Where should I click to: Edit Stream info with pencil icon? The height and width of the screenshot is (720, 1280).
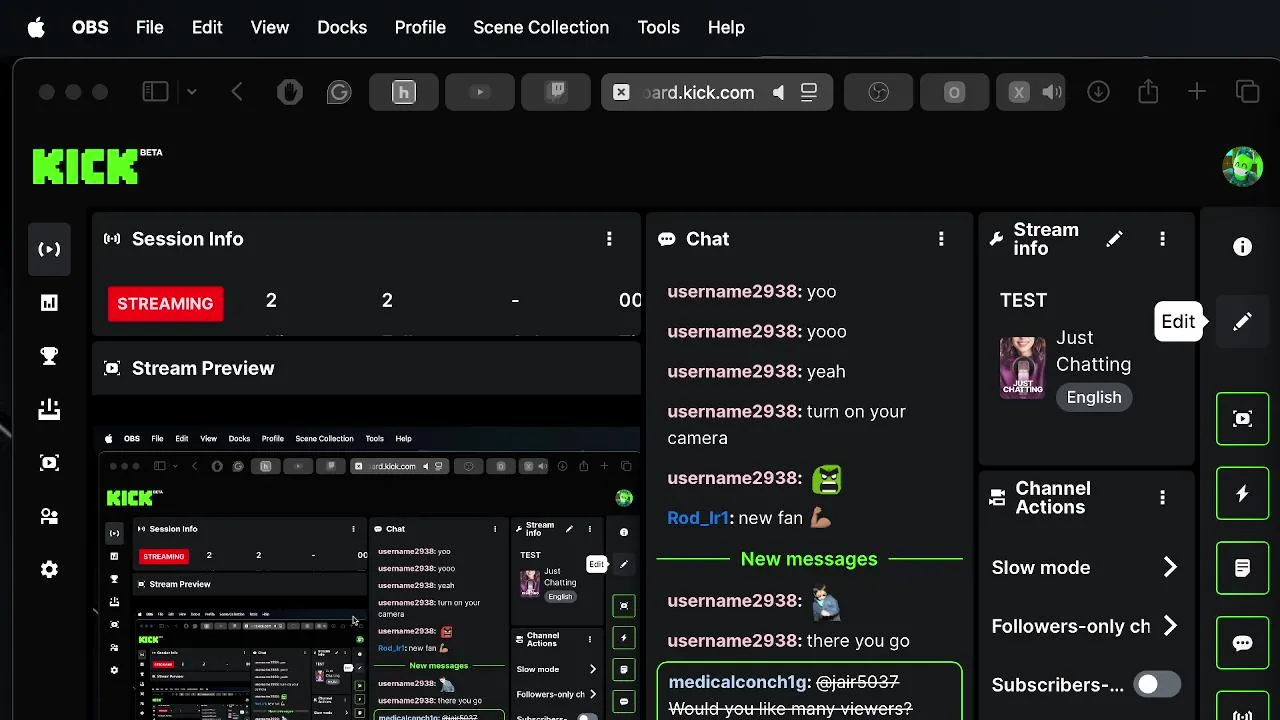pos(1114,239)
